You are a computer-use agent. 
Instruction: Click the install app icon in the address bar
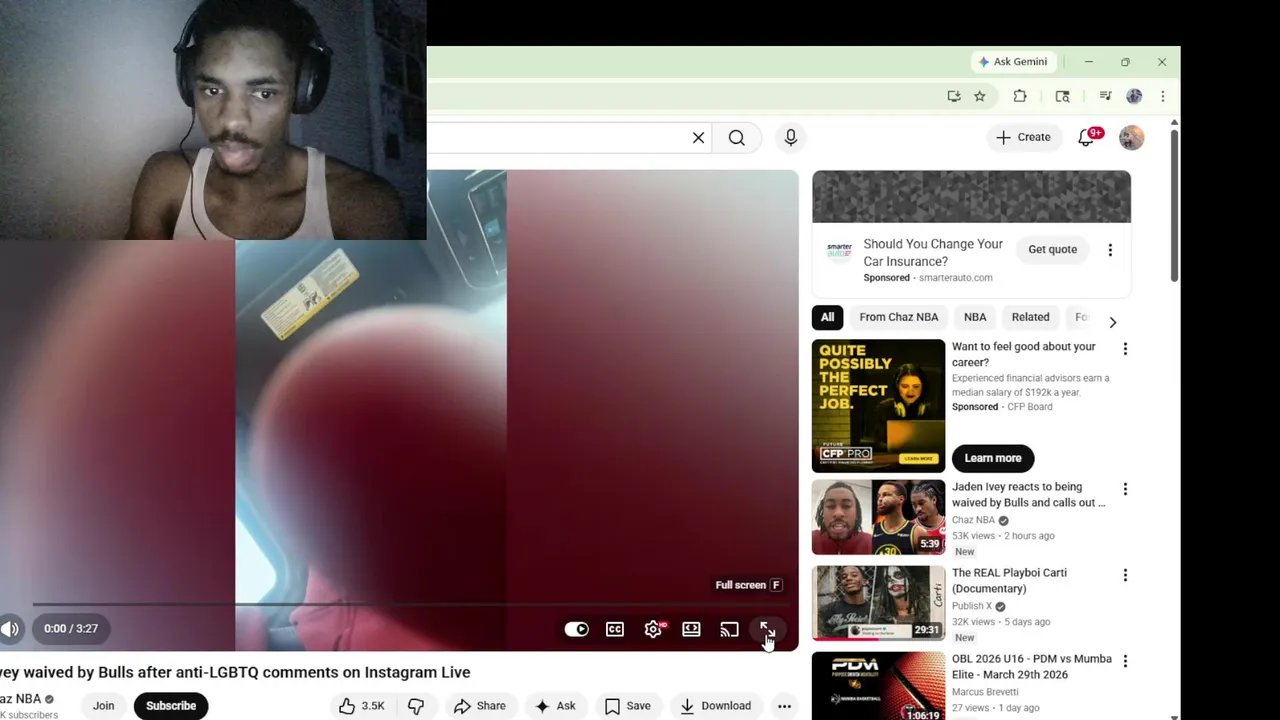tap(954, 96)
